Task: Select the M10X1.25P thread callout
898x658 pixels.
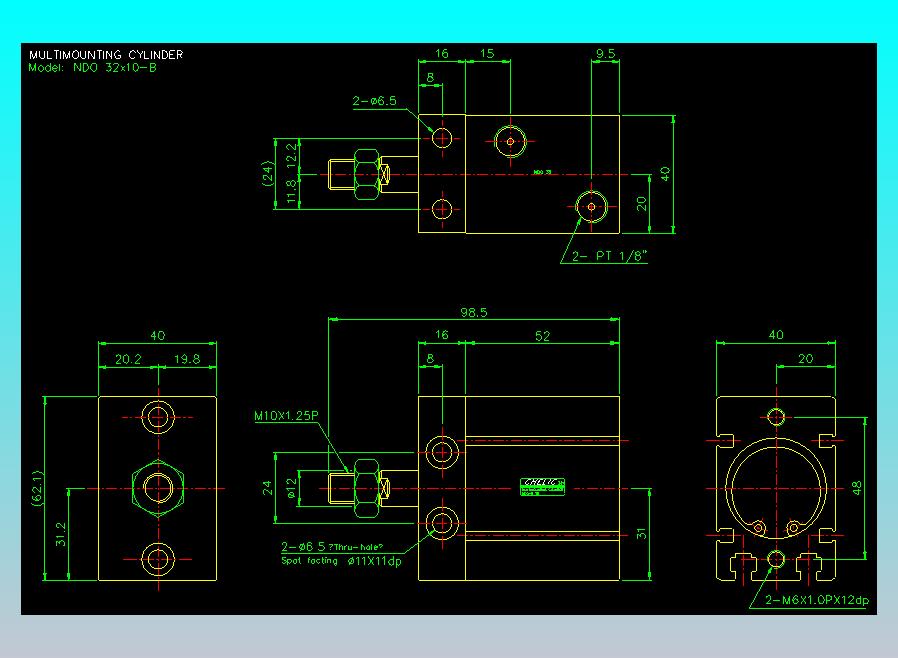Action: coord(286,416)
